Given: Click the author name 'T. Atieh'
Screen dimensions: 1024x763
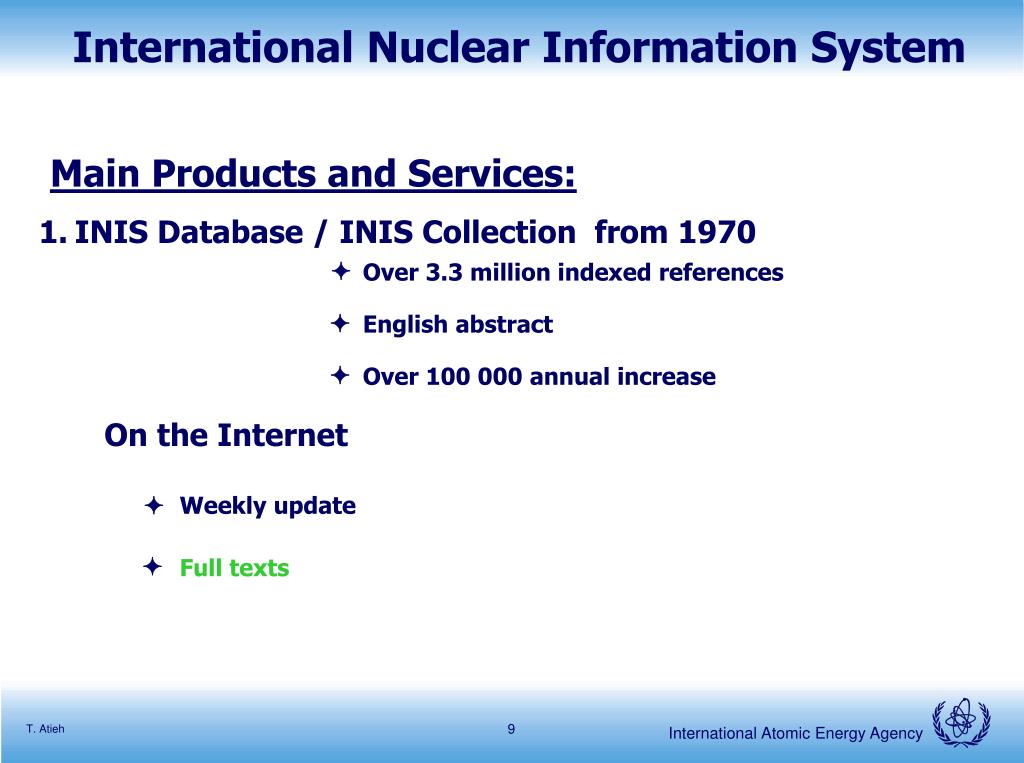Looking at the screenshot, I should click(x=45, y=729).
